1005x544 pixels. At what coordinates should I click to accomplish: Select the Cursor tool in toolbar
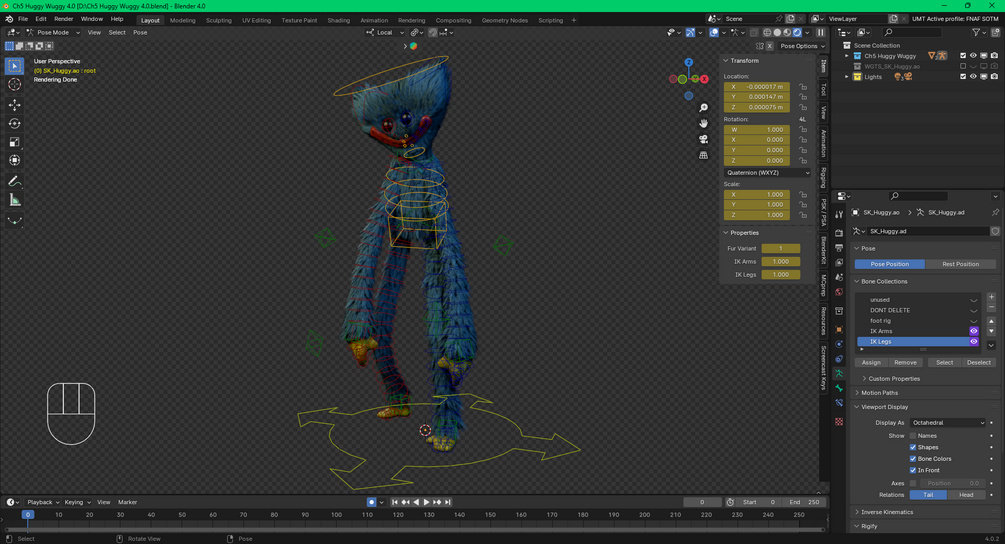pos(14,85)
